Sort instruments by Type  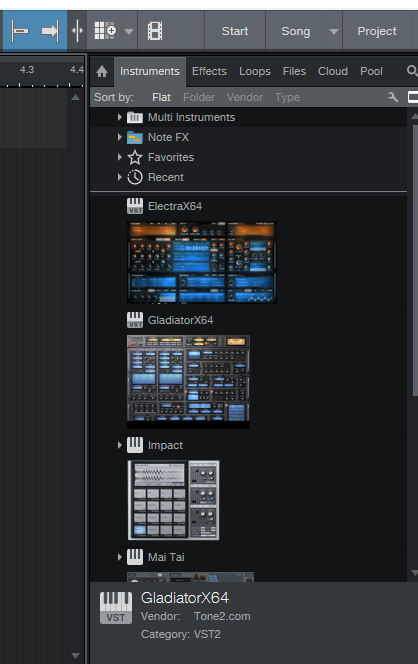click(287, 97)
